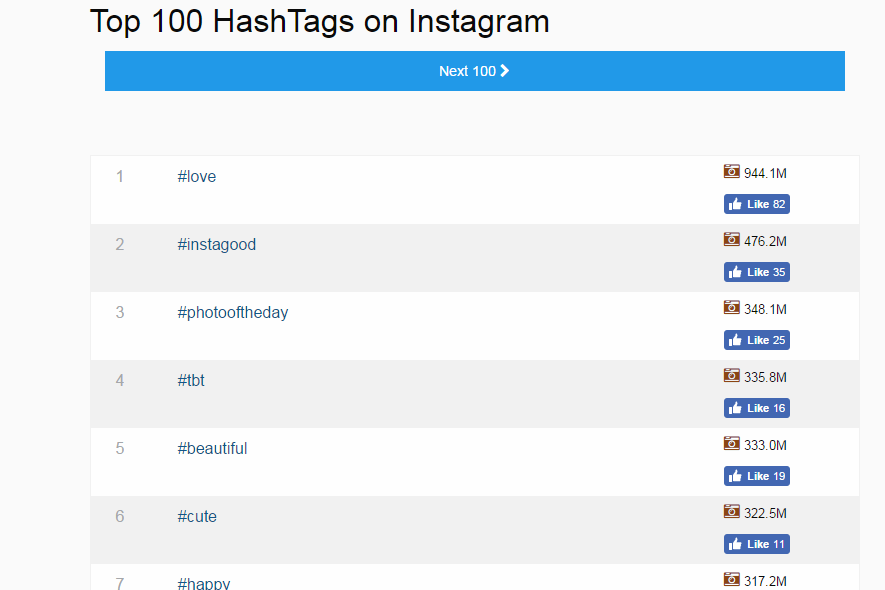Open the #love hashtag link
Image resolution: width=885 pixels, height=590 pixels.
tap(197, 177)
